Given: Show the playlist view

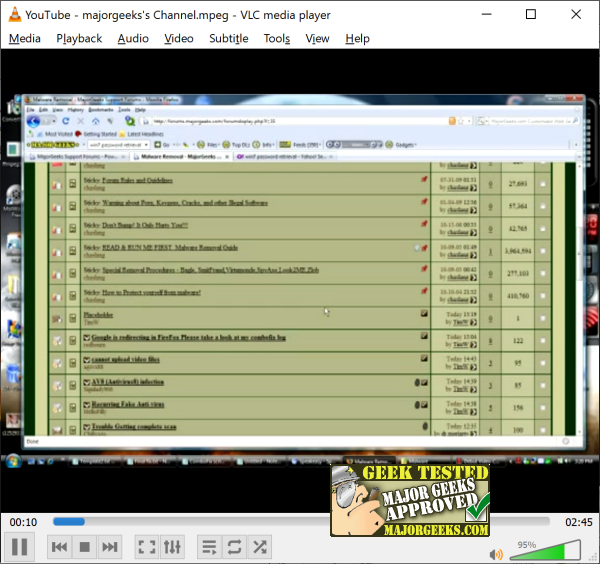Looking at the screenshot, I should click(x=209, y=547).
